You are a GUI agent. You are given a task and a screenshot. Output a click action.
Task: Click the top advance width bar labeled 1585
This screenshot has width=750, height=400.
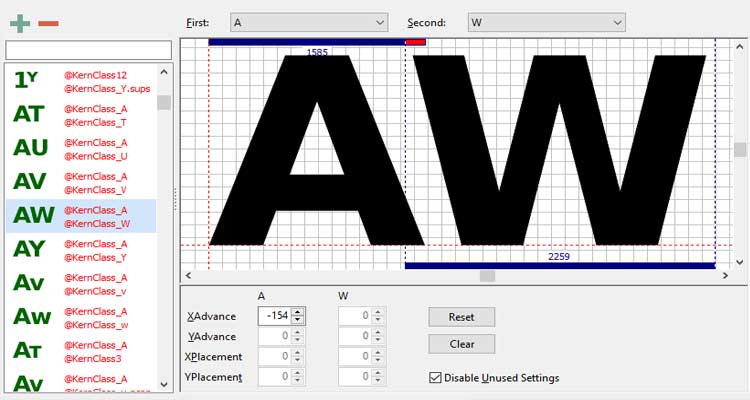[x=307, y=42]
